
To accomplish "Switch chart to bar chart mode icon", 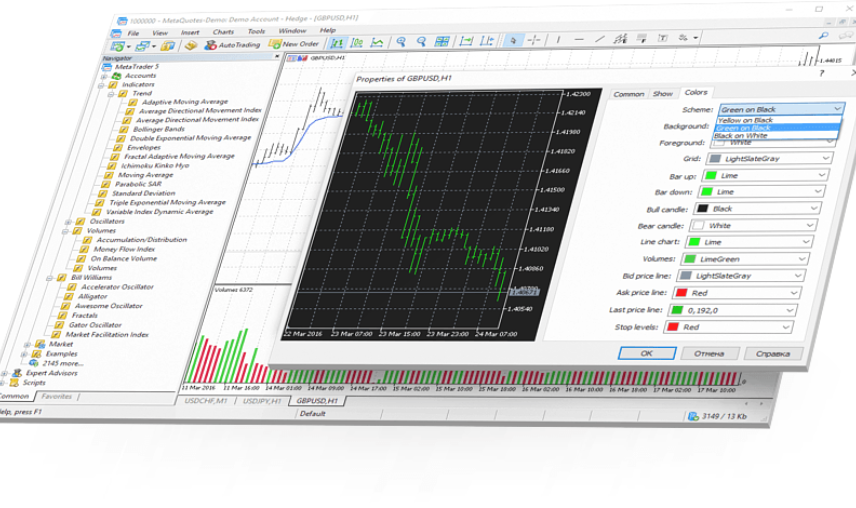I will (337, 43).
